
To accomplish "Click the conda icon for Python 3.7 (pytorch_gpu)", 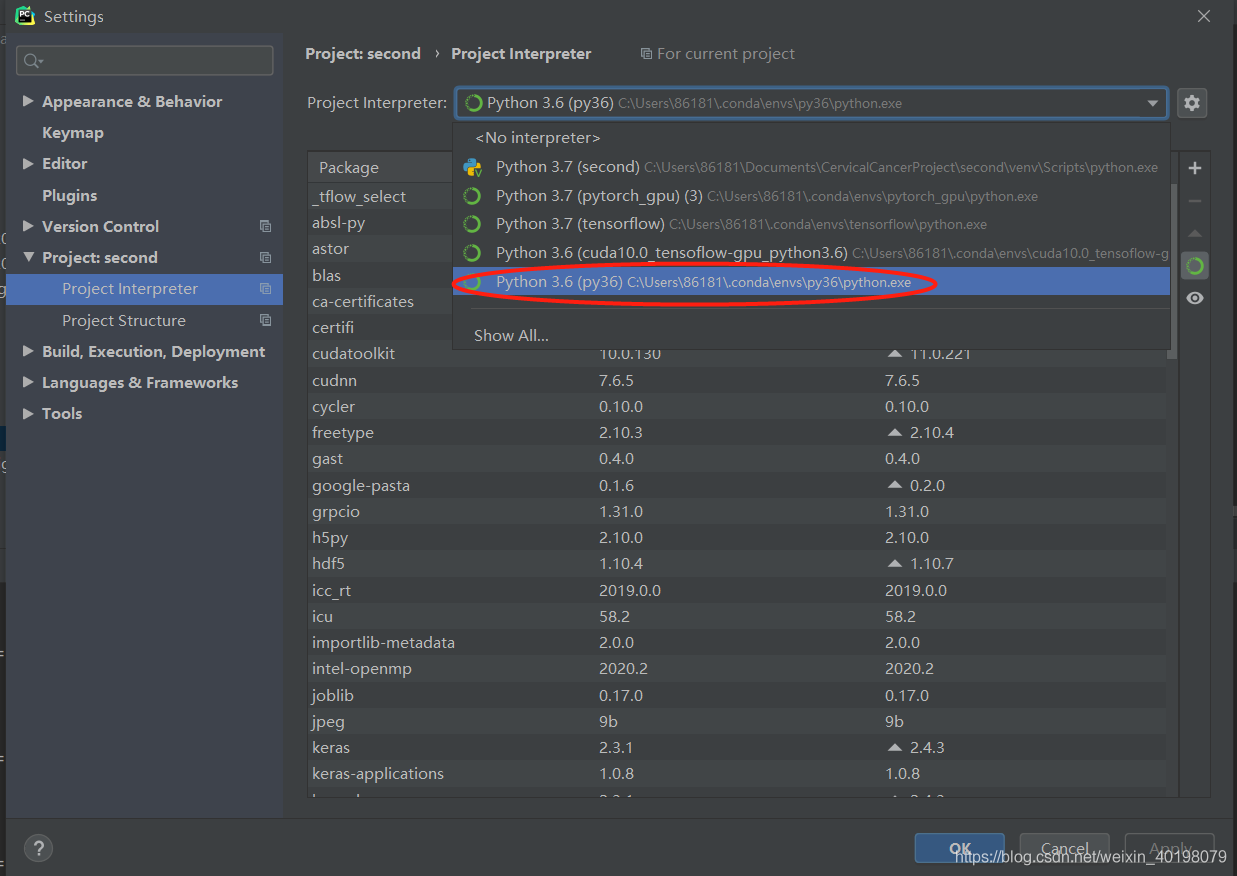I will 474,196.
